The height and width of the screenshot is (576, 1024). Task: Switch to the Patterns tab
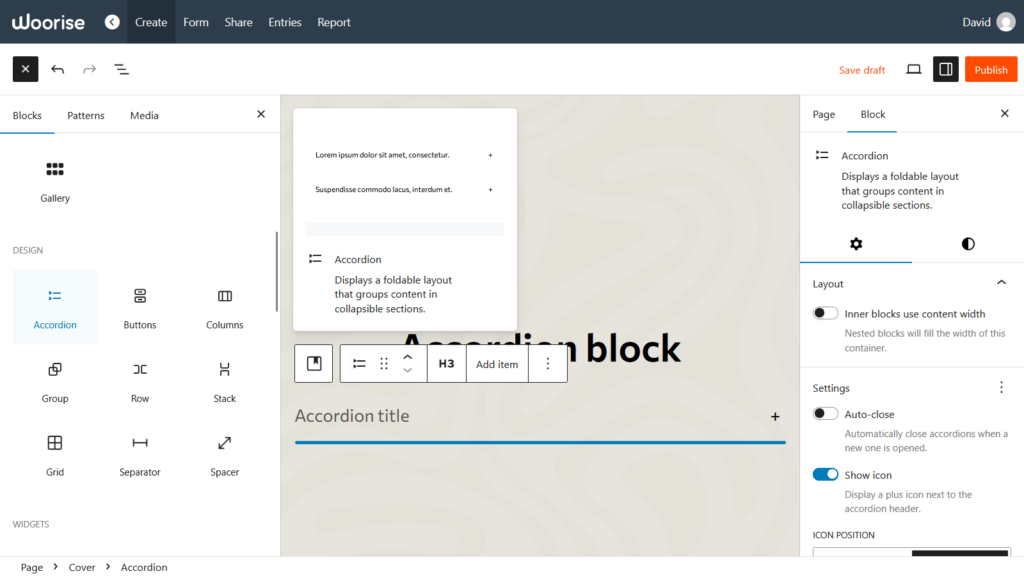point(85,115)
